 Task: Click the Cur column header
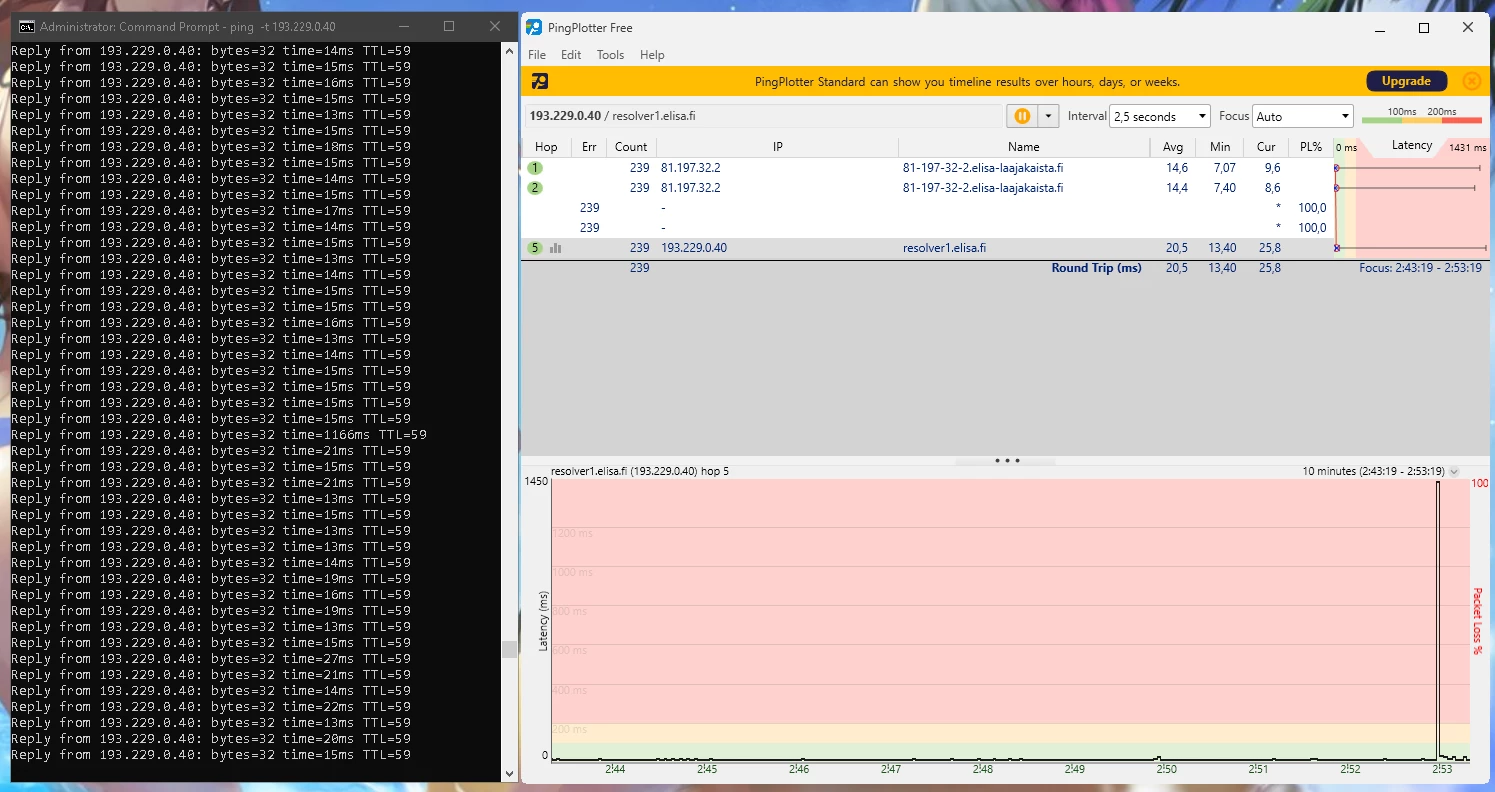(x=1266, y=147)
